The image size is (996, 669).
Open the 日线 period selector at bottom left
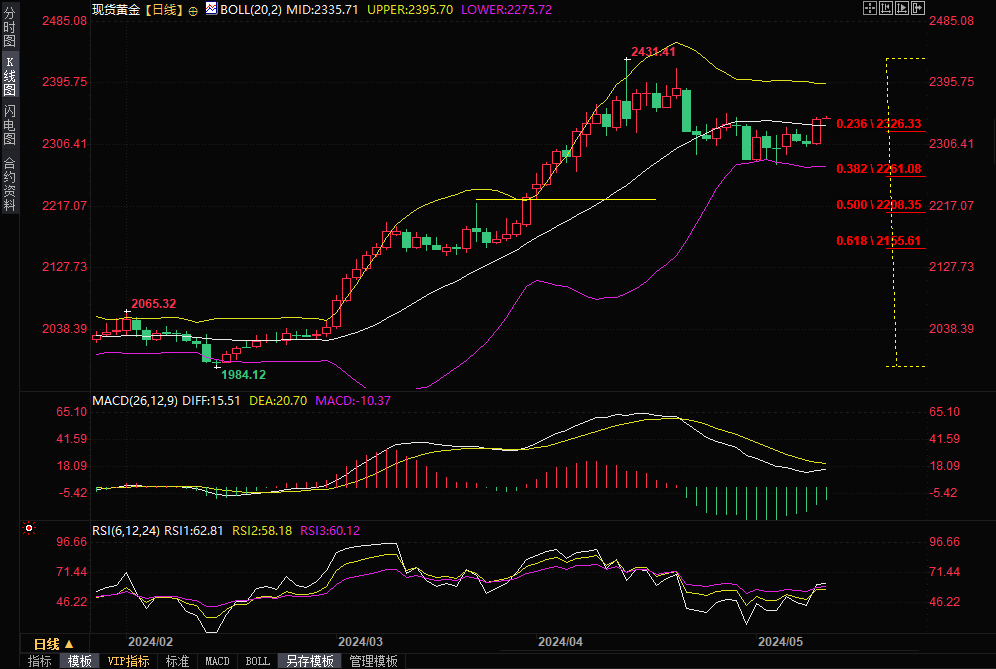[54, 644]
